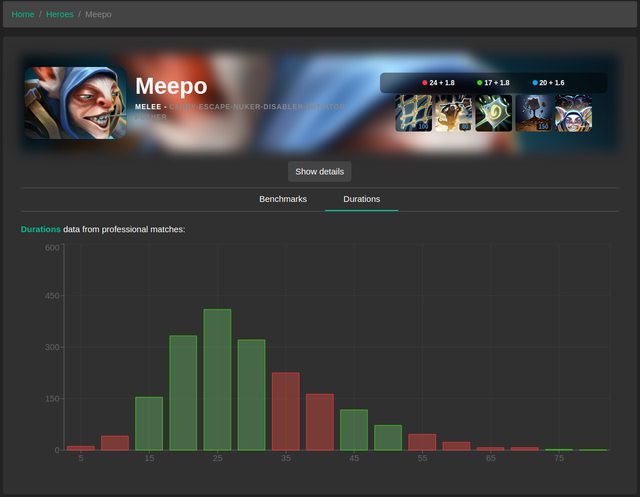
Task: Click the 5-minute duration bar
Action: [x=81, y=448]
